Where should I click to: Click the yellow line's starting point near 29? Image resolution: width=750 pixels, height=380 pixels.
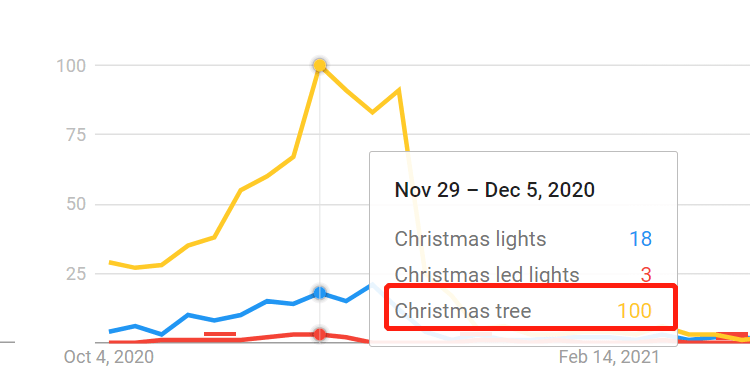111,262
